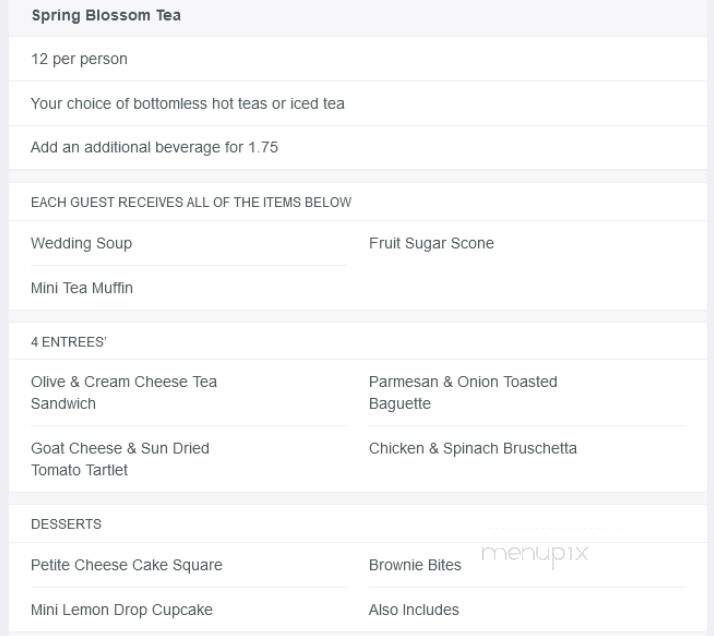Screen dimensions: 714x636
Task: Select the Wedding Soup item
Action: tap(82, 244)
